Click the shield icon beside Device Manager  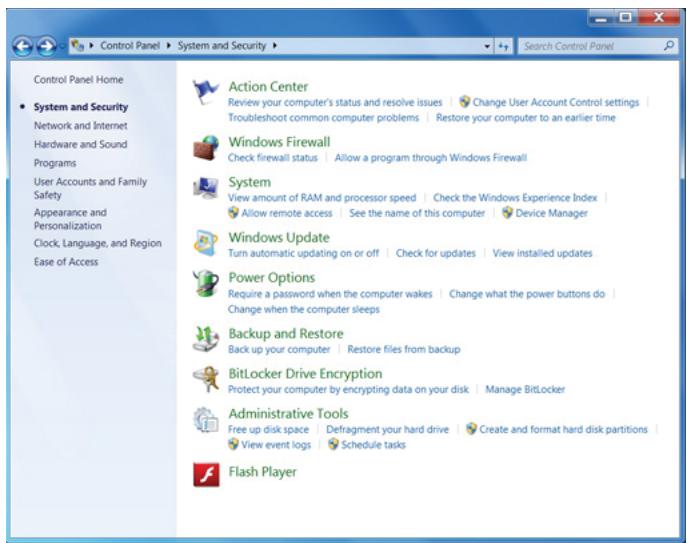point(507,213)
